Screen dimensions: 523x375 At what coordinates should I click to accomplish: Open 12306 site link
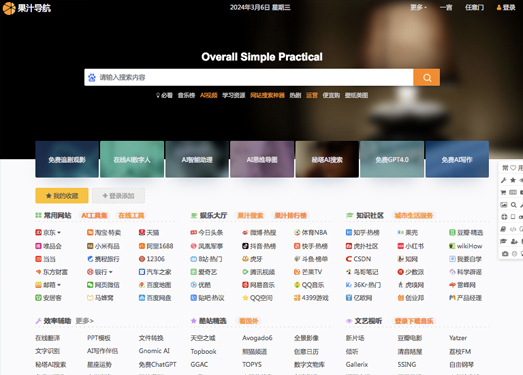click(x=152, y=259)
